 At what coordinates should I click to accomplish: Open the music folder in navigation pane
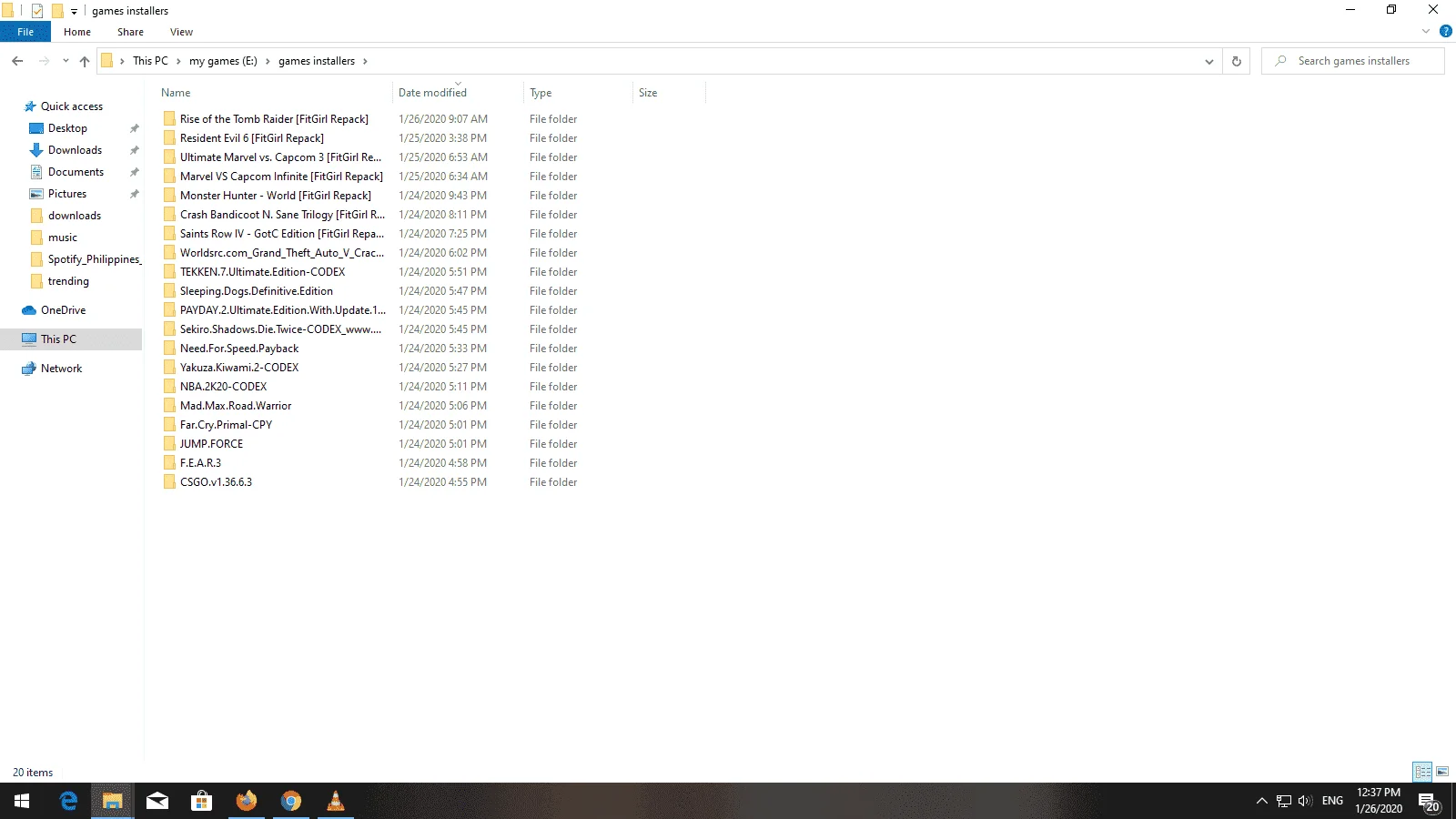(62, 238)
